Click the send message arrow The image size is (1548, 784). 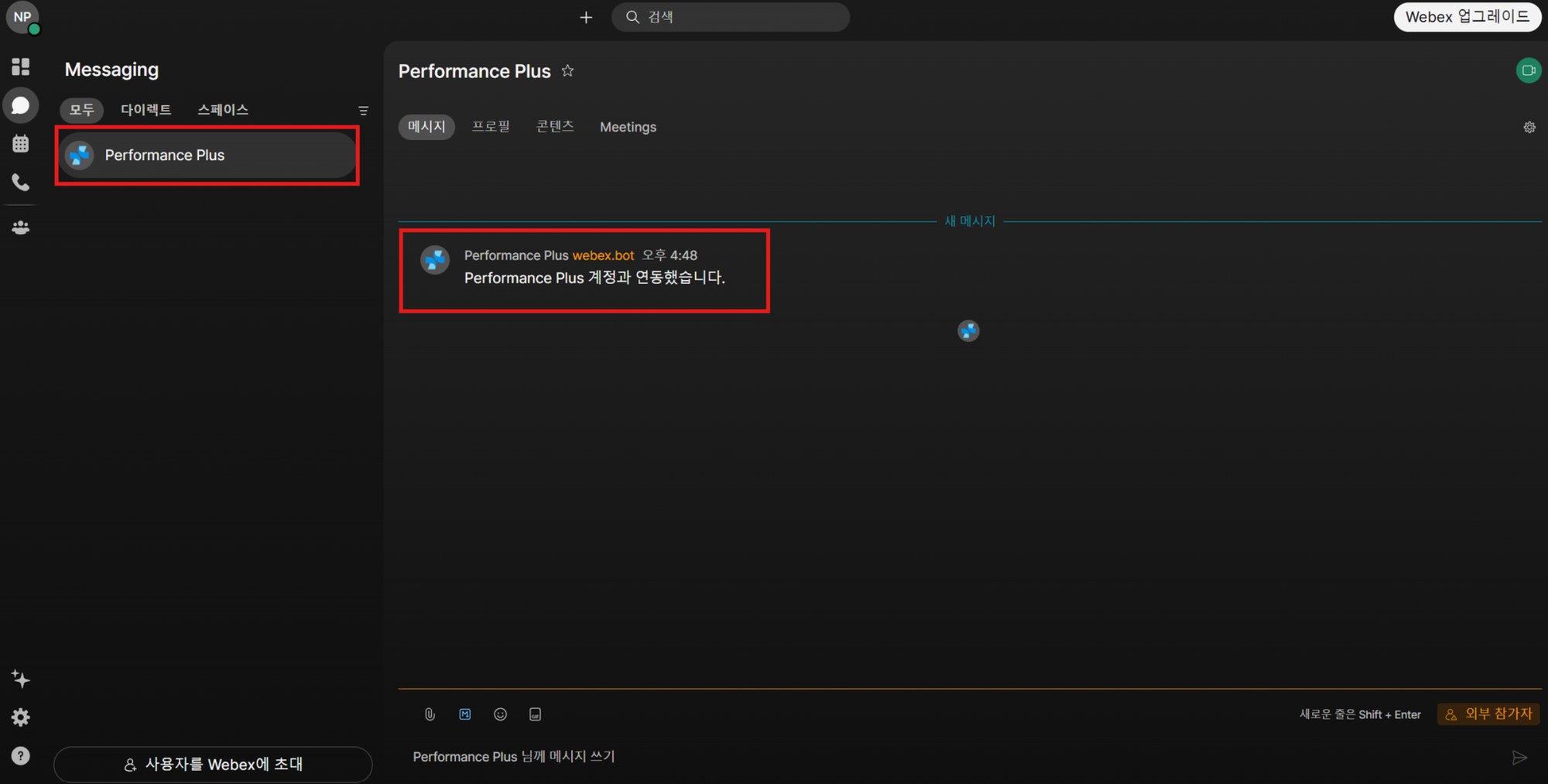click(1519, 758)
